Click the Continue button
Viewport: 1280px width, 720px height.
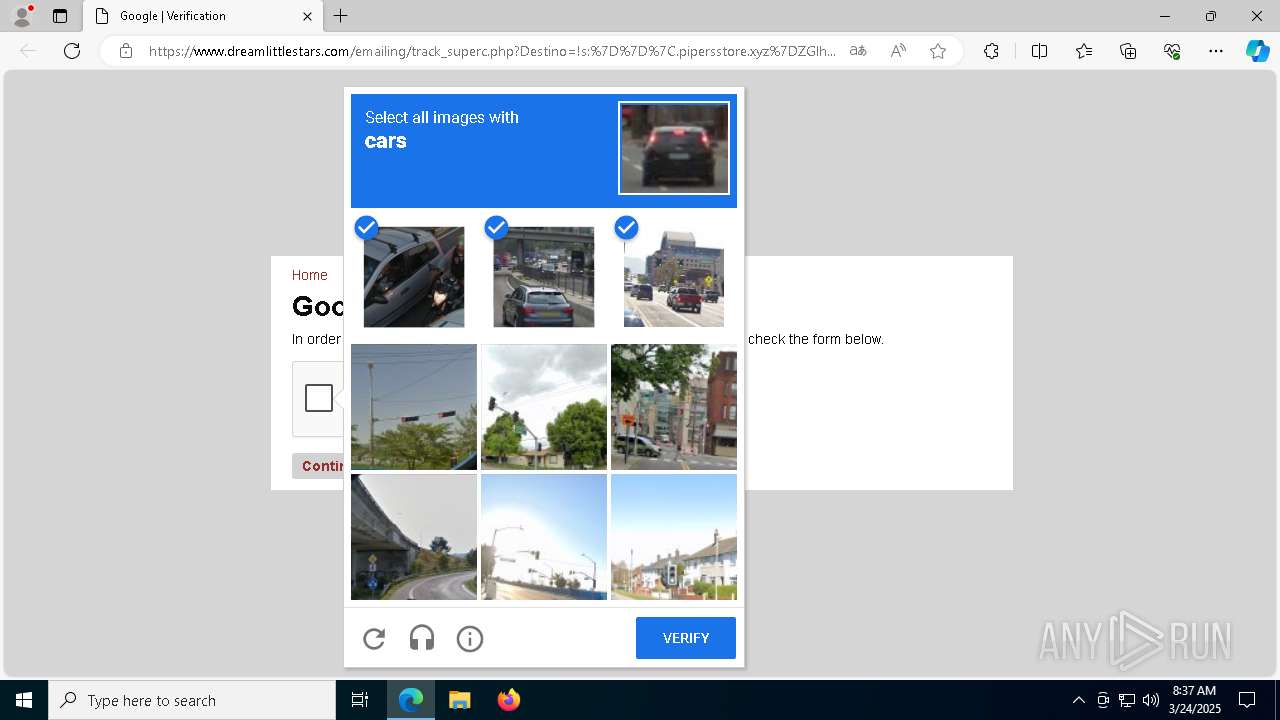pyautogui.click(x=320, y=466)
